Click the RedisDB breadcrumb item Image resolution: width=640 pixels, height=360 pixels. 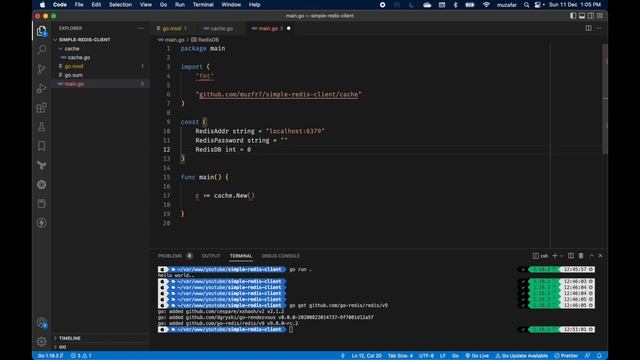click(205, 40)
